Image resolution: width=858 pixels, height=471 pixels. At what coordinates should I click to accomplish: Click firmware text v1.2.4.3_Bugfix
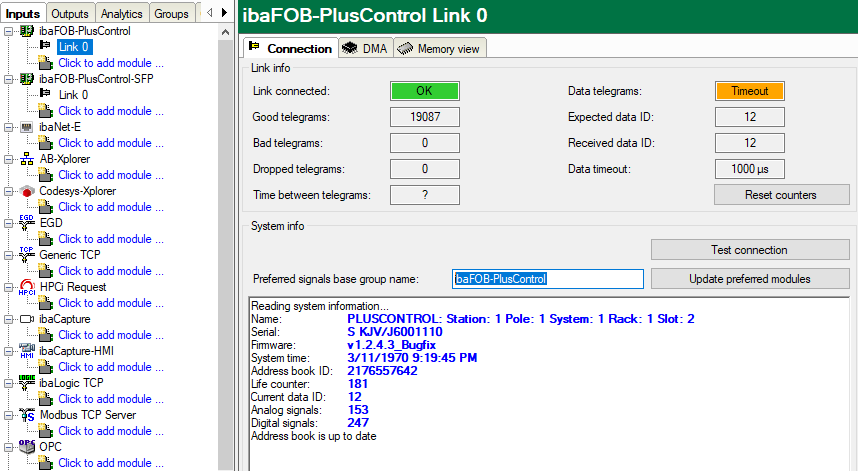point(391,345)
